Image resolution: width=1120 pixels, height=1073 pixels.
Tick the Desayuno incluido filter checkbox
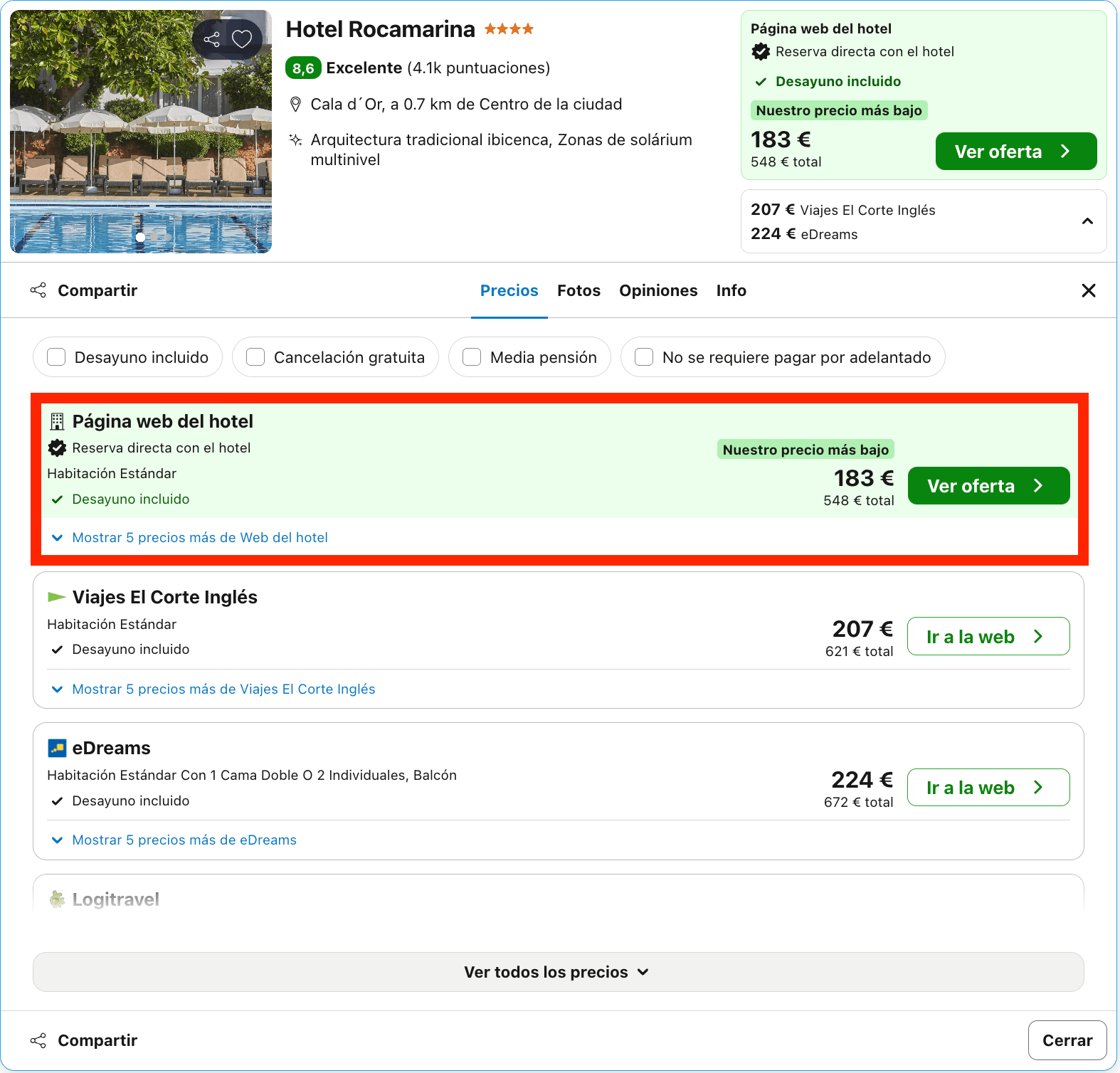(56, 356)
